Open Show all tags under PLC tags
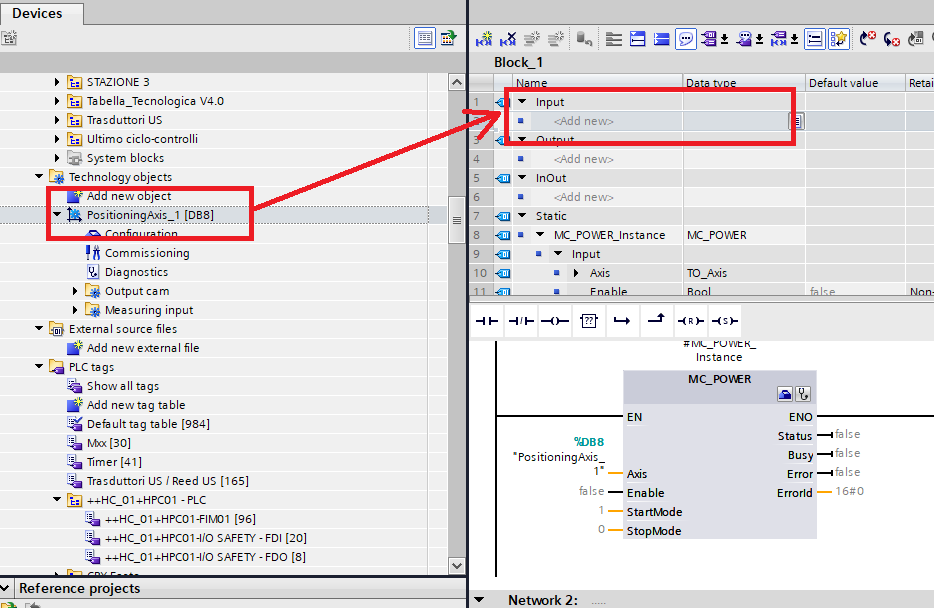The width and height of the screenshot is (934, 608). pos(122,386)
